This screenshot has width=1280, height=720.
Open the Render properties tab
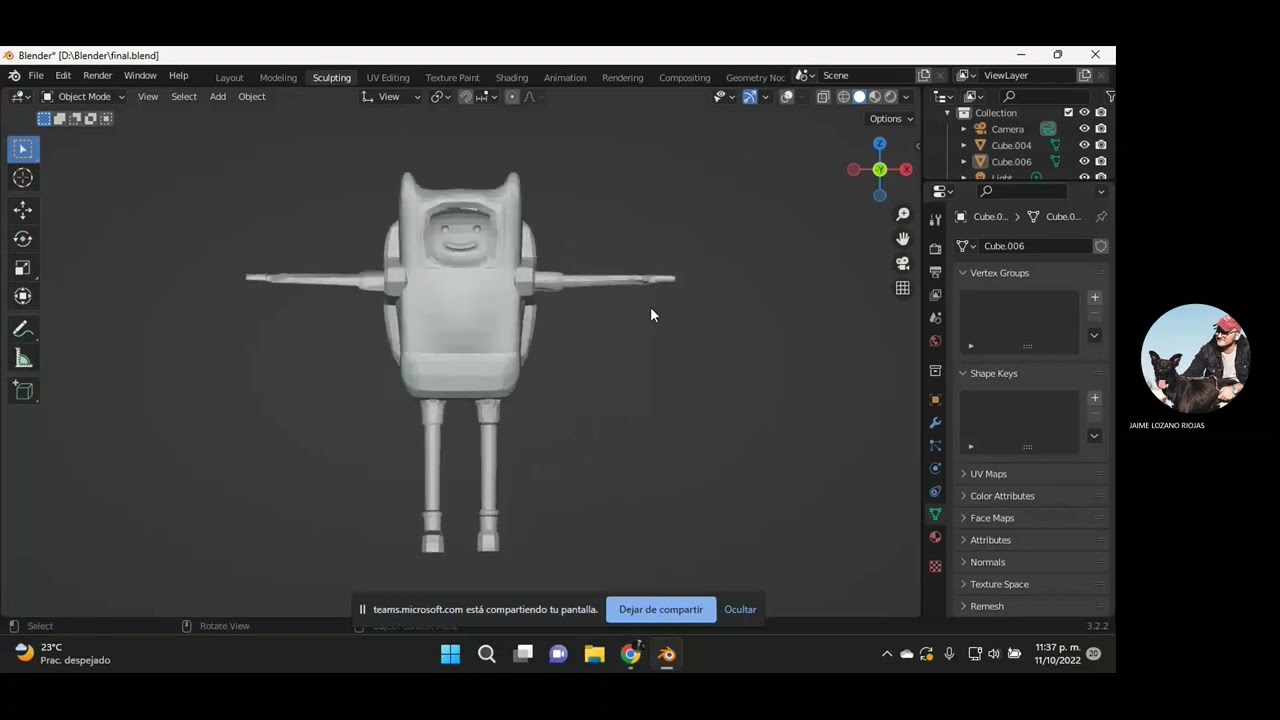(x=935, y=248)
